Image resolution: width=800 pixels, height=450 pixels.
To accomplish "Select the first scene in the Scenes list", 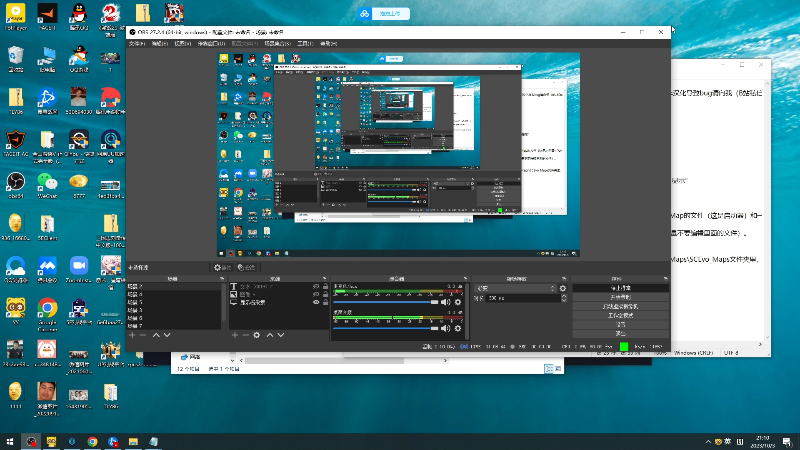I will point(173,287).
